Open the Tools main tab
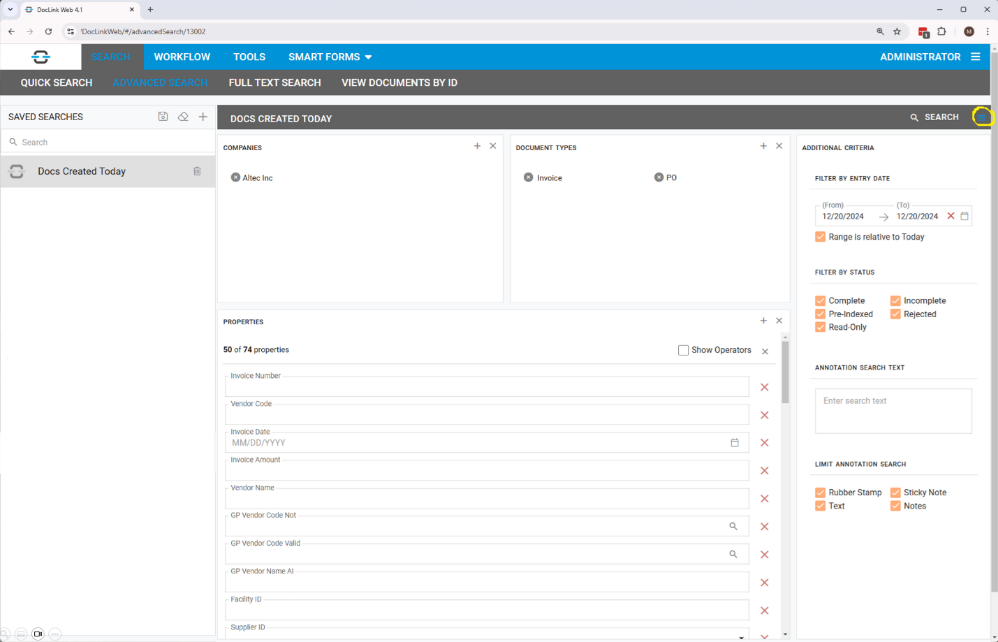998x642 pixels. 249,57
